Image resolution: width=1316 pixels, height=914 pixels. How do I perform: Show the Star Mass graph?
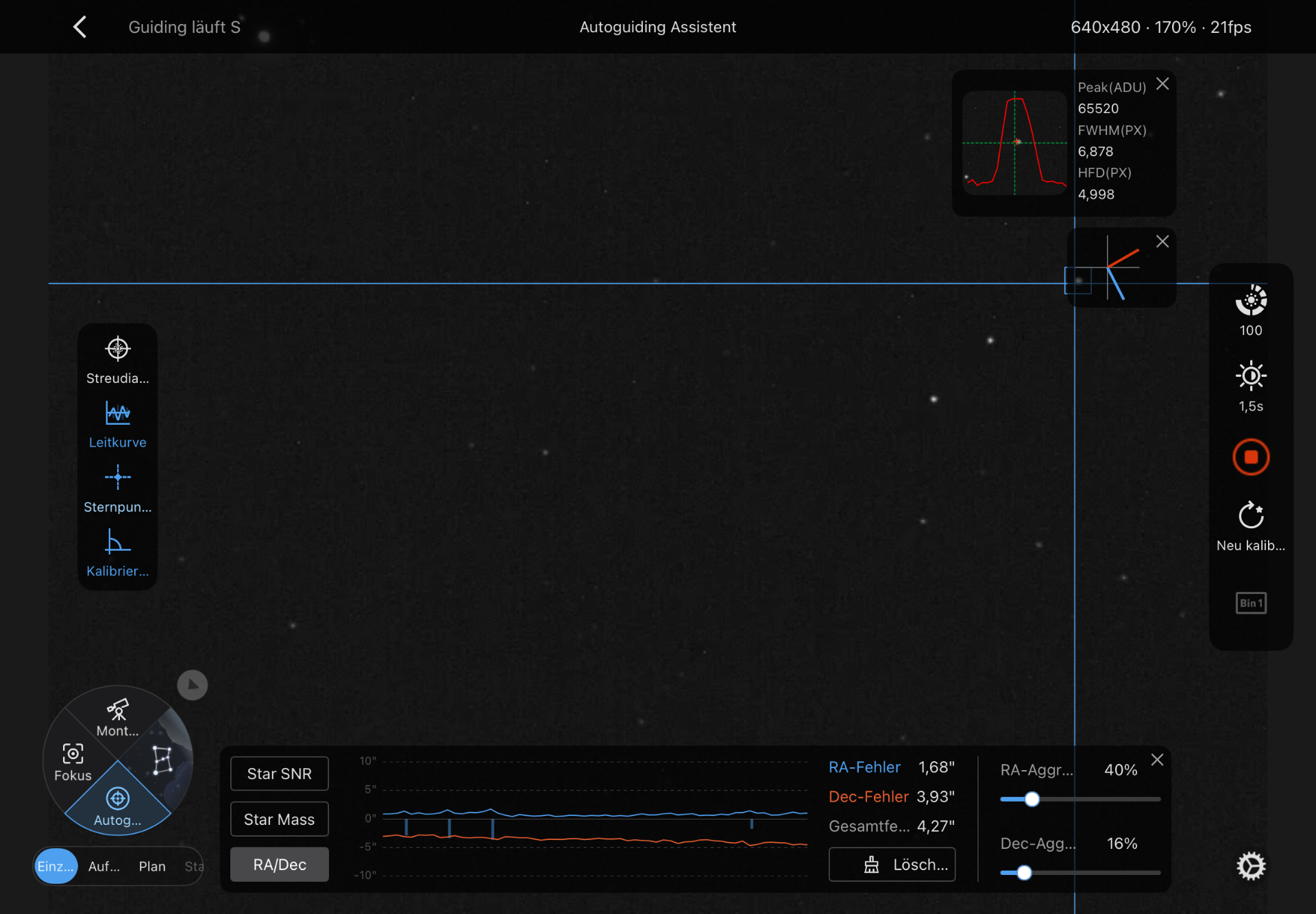click(x=280, y=819)
